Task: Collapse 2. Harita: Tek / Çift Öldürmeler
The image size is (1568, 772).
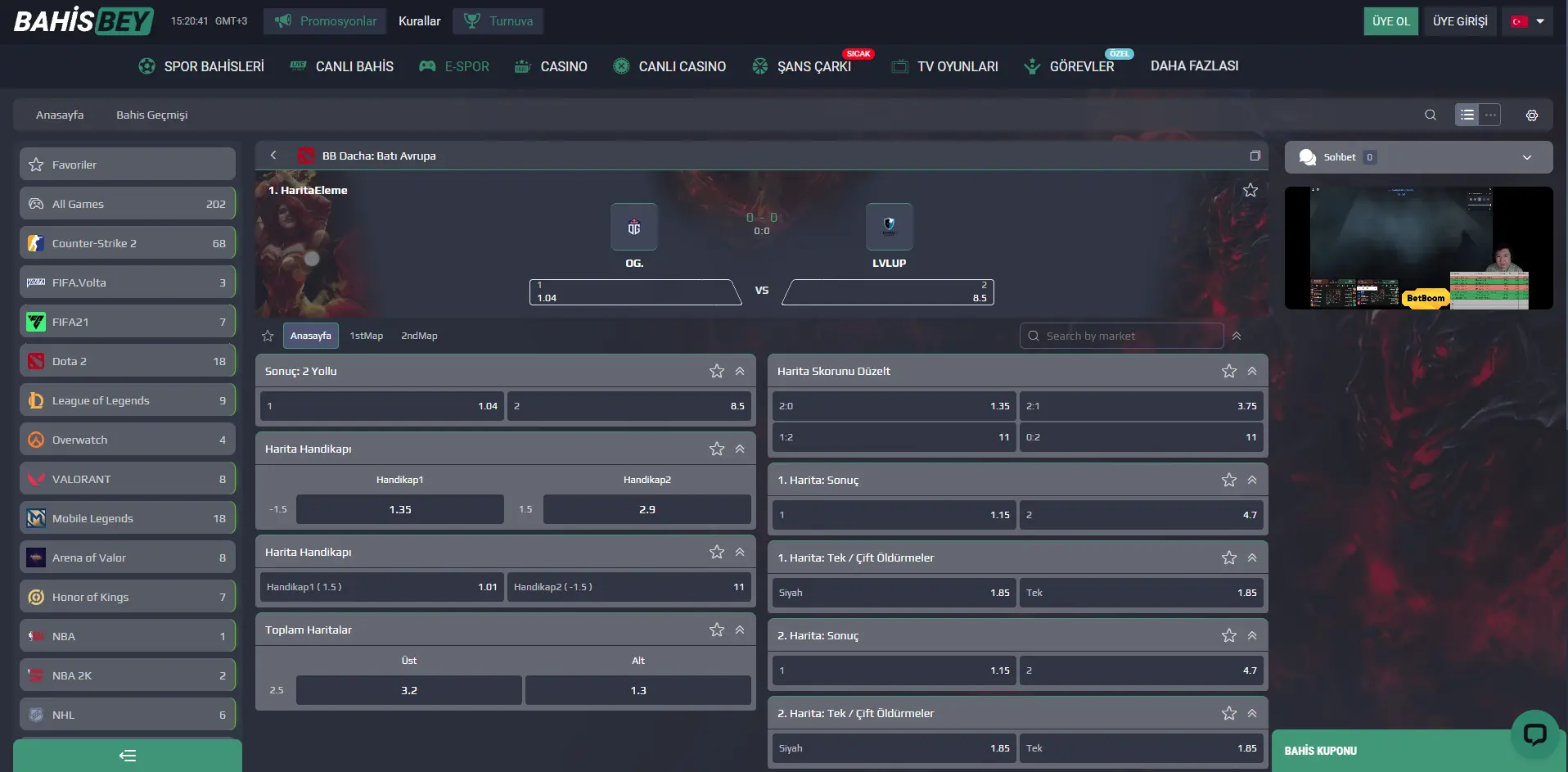Action: click(1252, 713)
